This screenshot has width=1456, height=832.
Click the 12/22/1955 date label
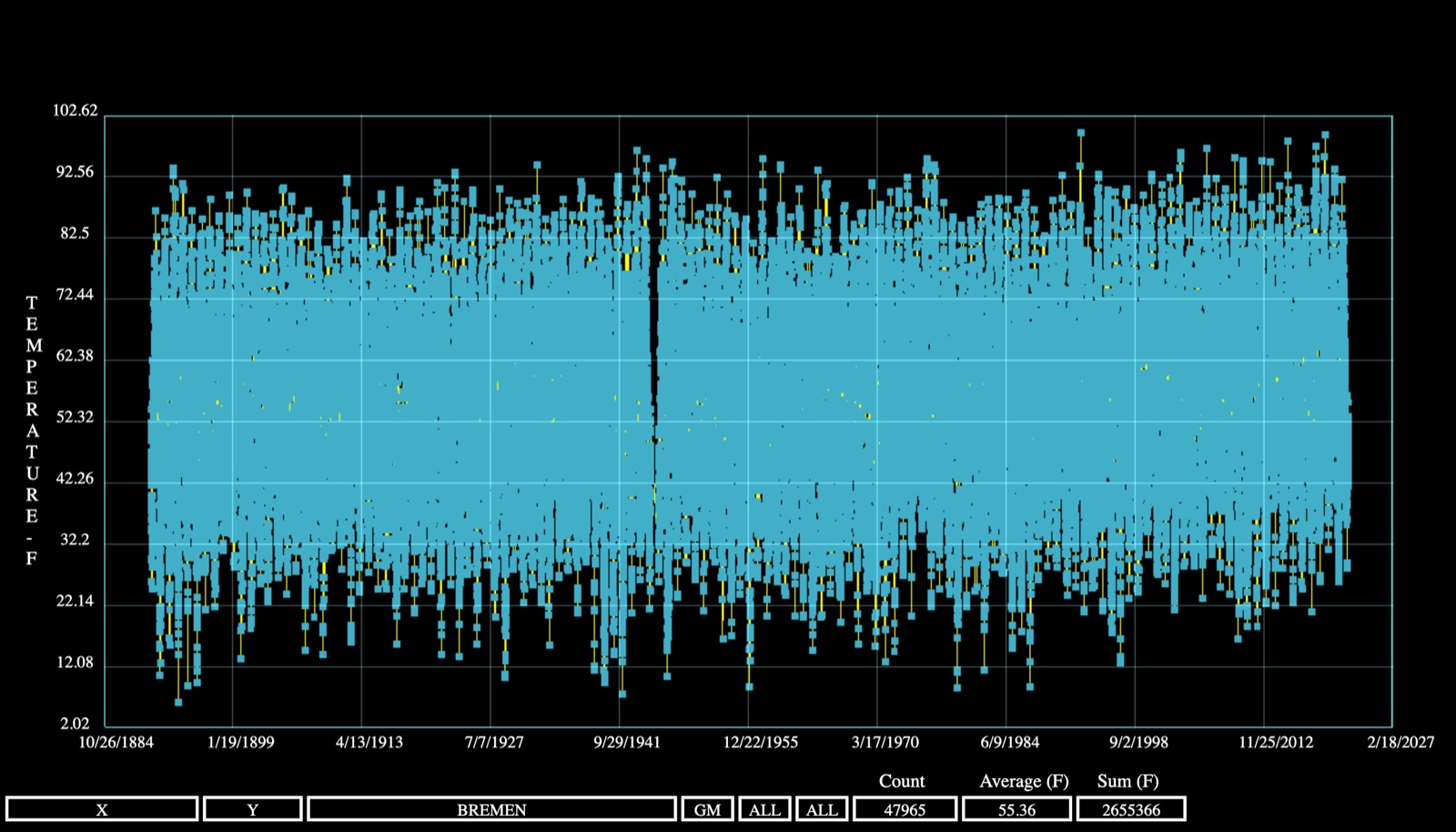[760, 742]
